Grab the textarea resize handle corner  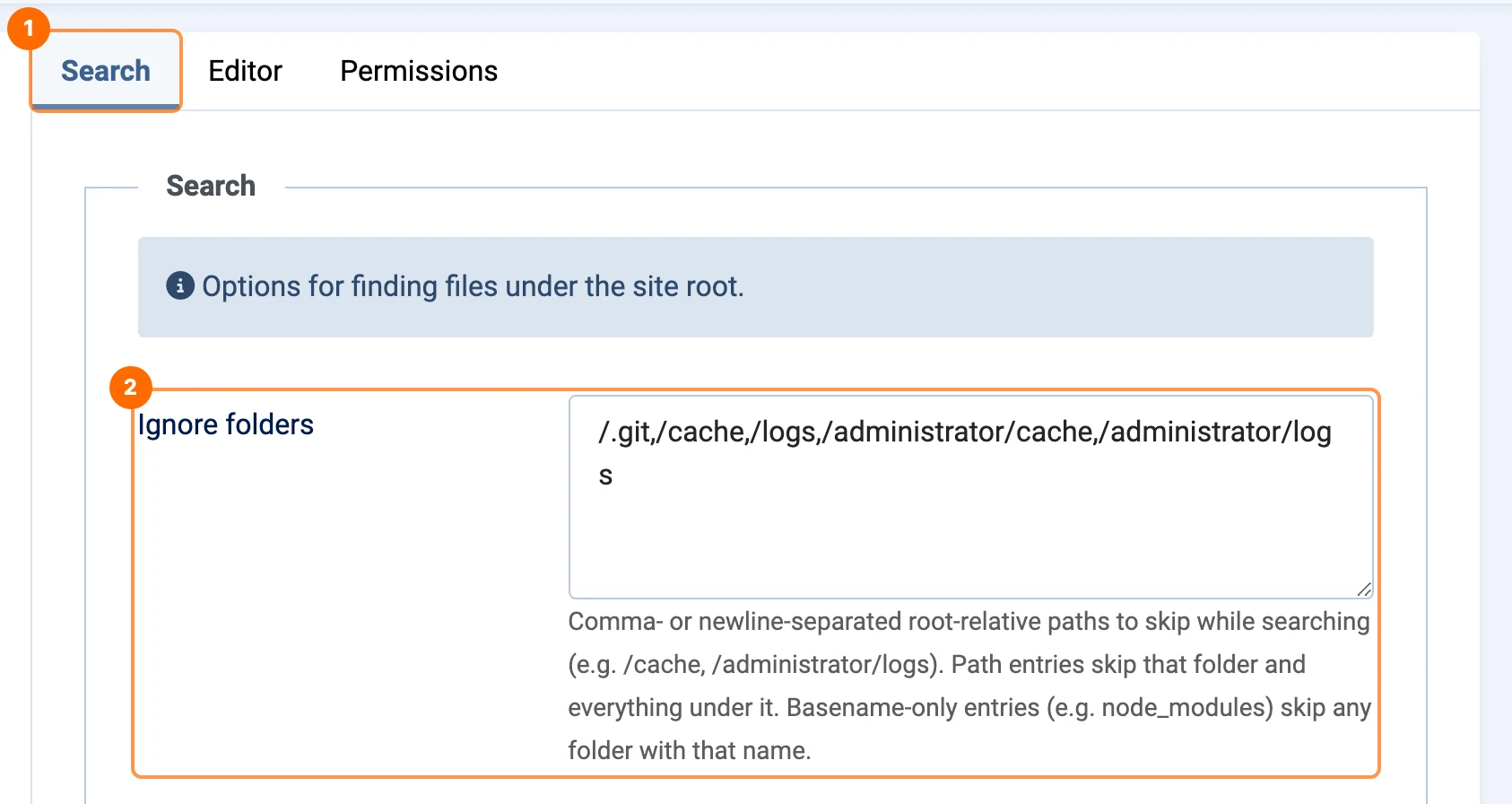coord(1363,589)
